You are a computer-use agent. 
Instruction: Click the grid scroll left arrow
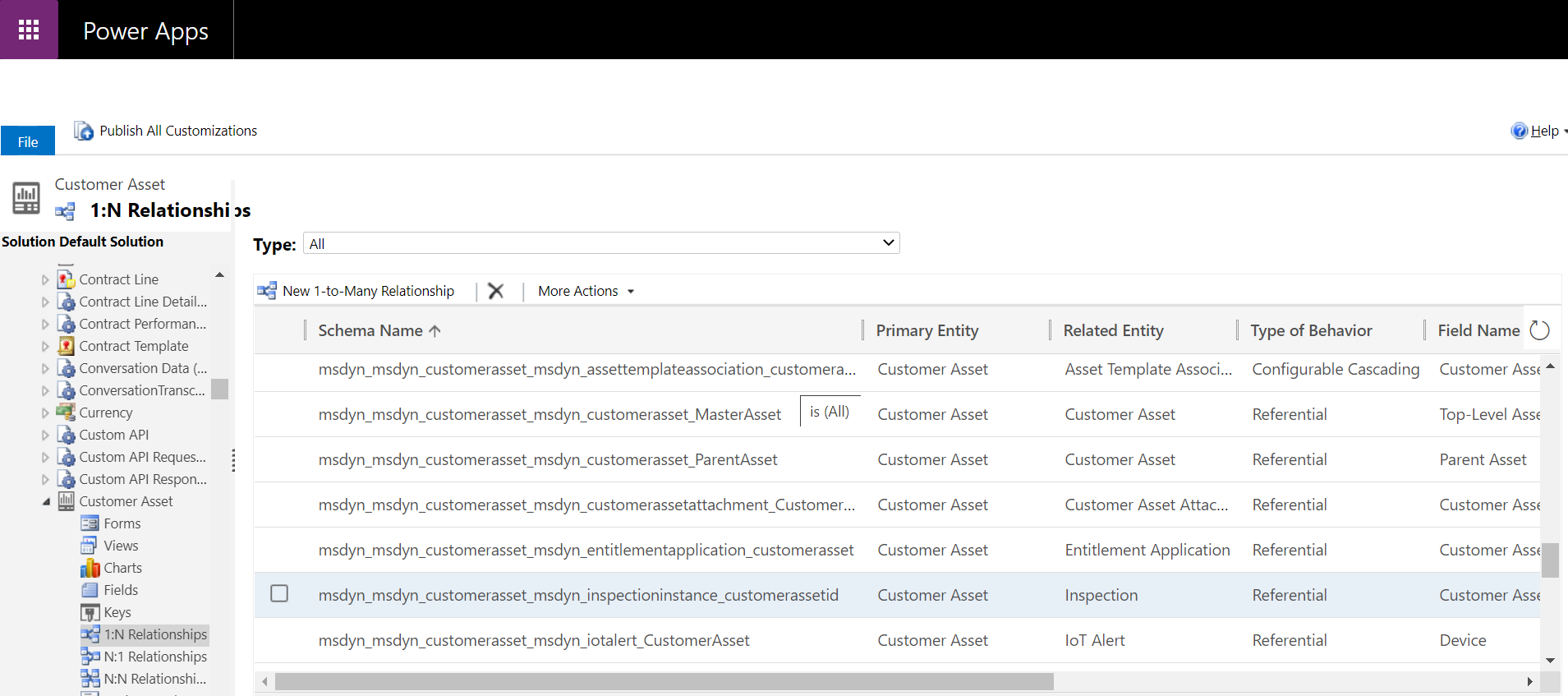click(x=264, y=681)
